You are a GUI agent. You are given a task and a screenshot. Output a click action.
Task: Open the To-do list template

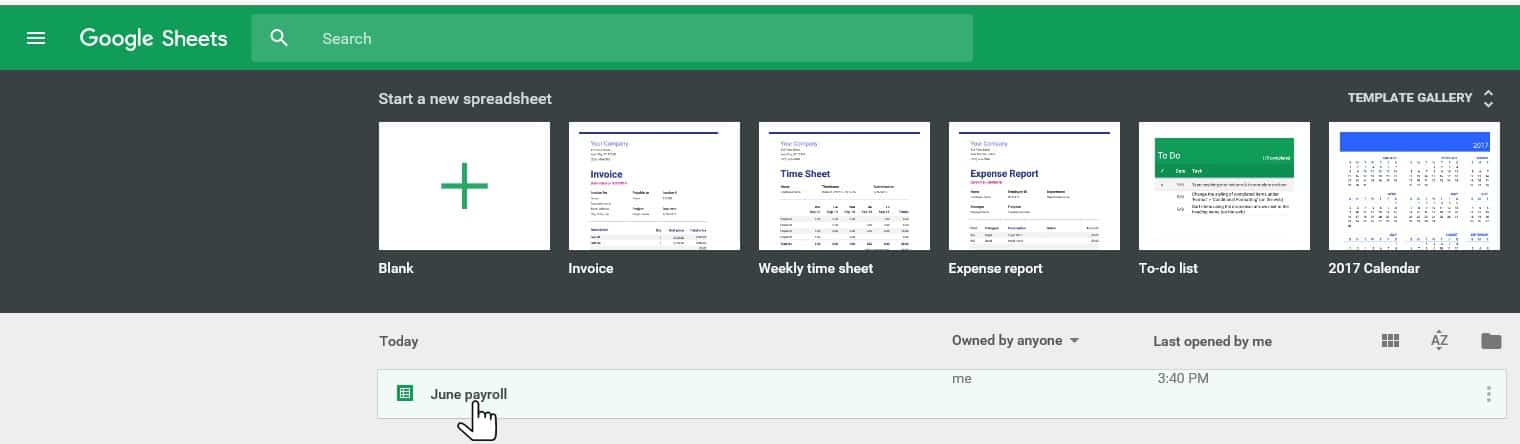pyautogui.click(x=1224, y=186)
